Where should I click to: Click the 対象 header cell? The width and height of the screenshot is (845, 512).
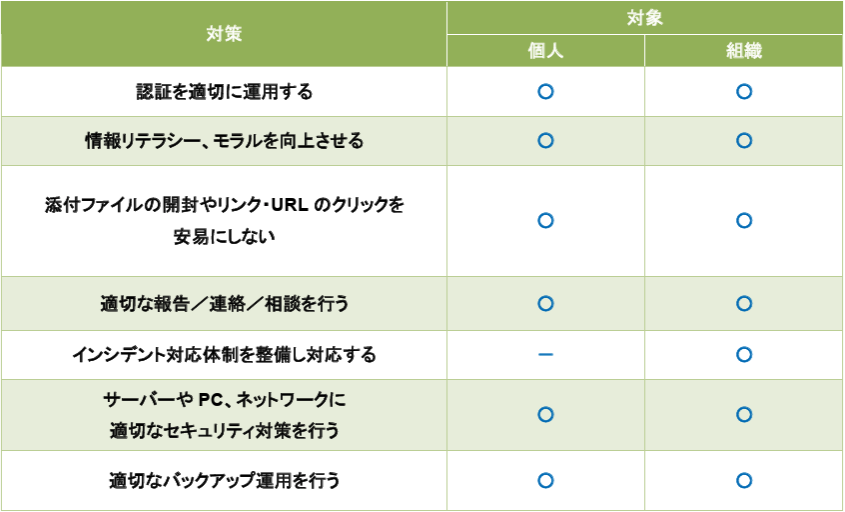pyautogui.click(x=645, y=18)
